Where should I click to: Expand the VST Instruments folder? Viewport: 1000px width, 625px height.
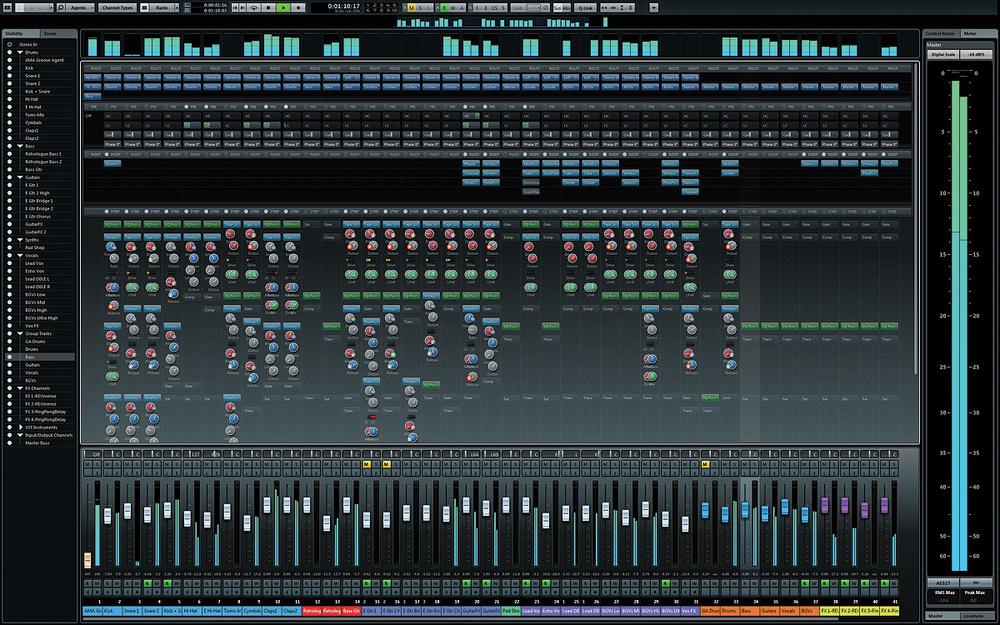(x=20, y=427)
